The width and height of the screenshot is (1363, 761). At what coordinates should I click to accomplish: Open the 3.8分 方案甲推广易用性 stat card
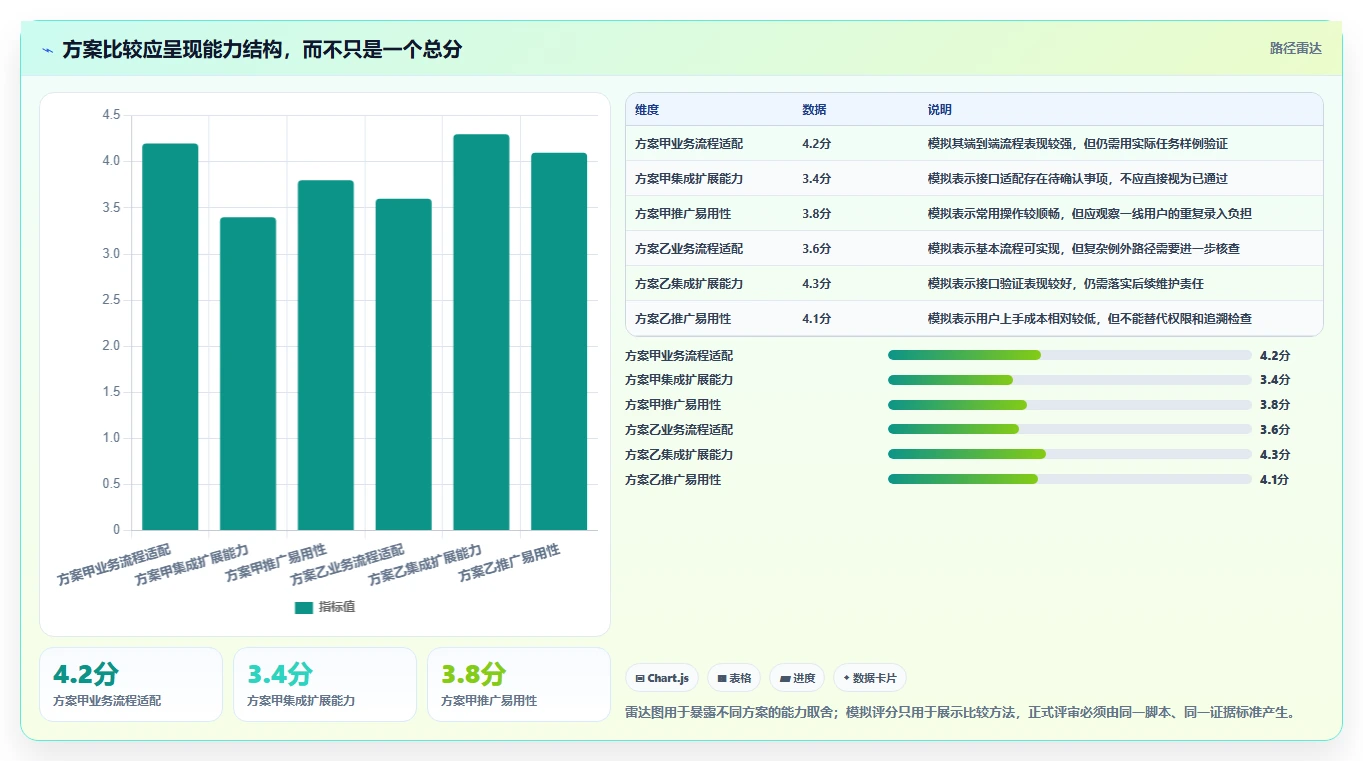click(x=519, y=684)
